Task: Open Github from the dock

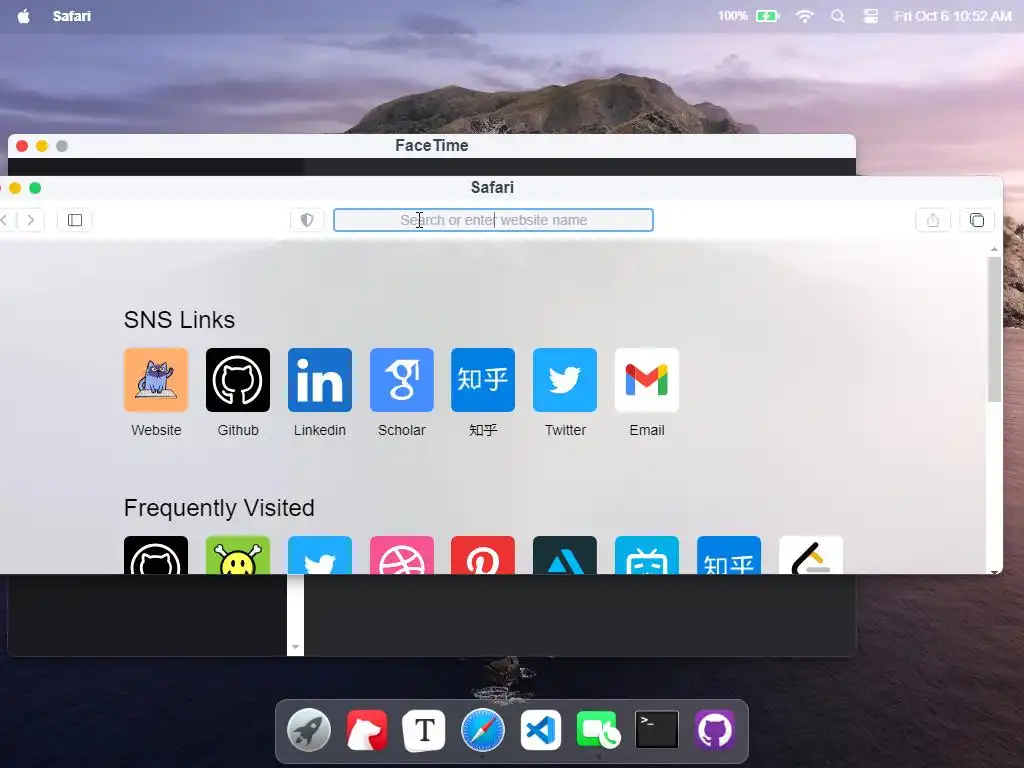Action: 714,730
